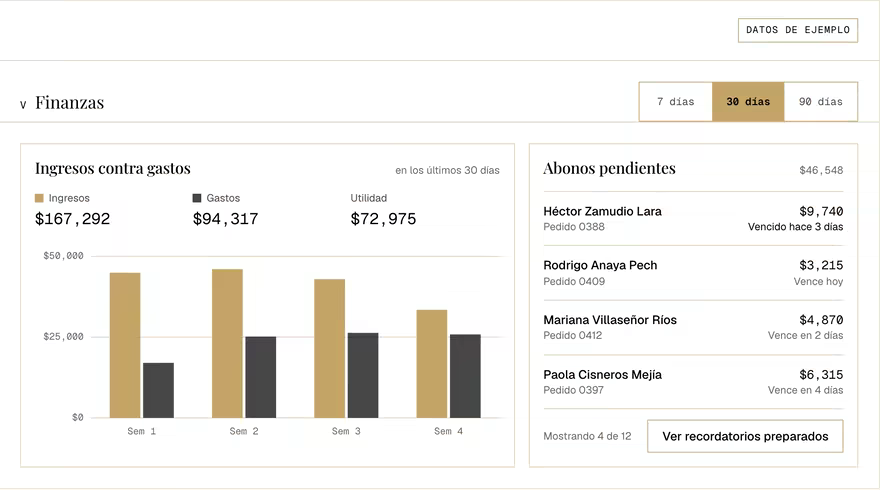This screenshot has height=490, width=880.
Task: Click the Ingresos legend color swatch
Action: point(39,198)
